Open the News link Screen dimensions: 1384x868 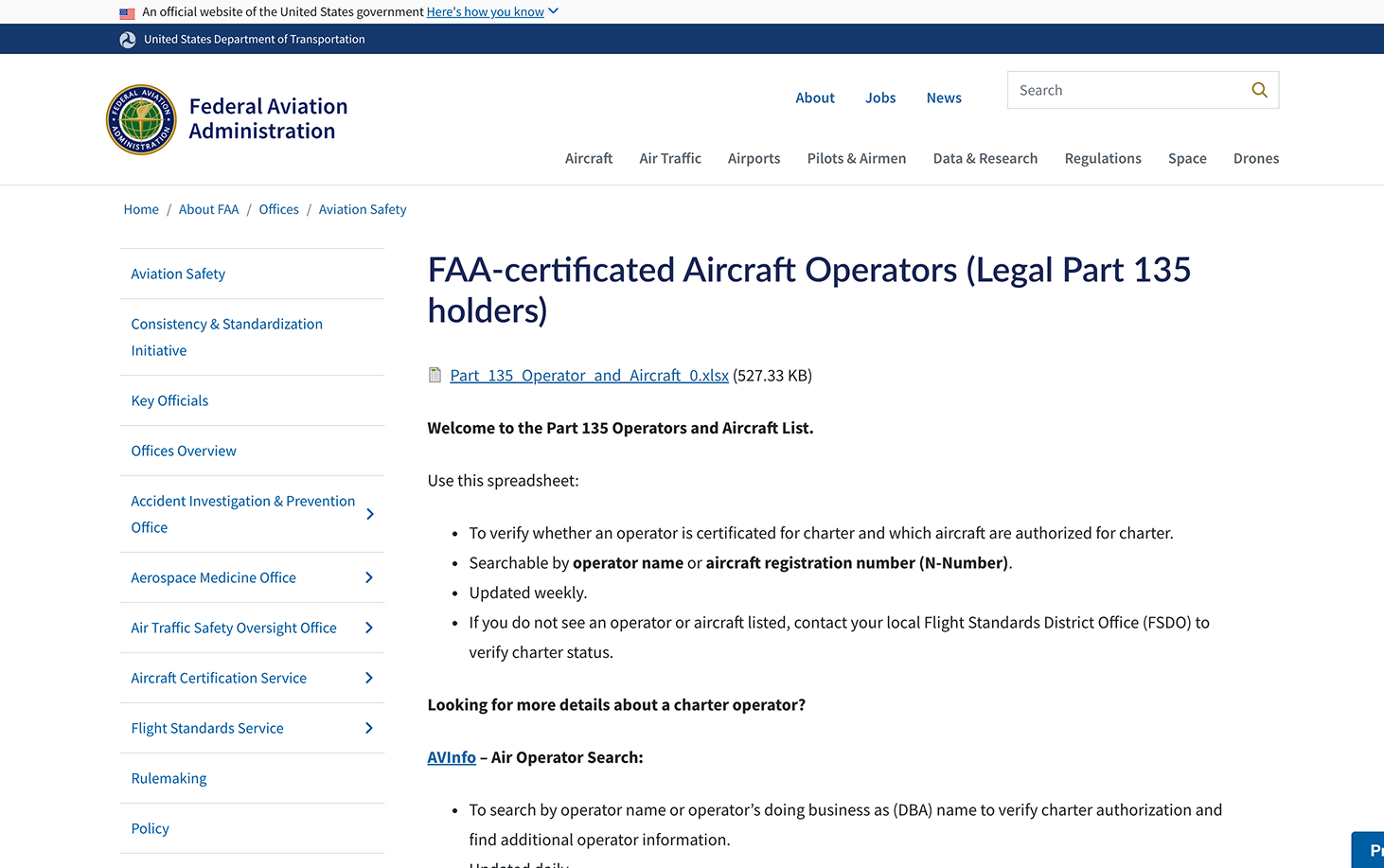point(944,97)
